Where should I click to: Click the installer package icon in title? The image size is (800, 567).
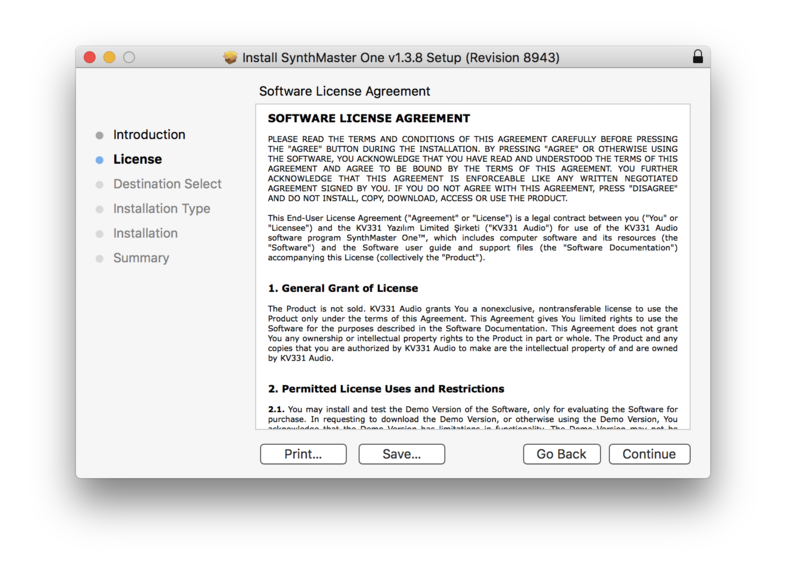point(231,57)
